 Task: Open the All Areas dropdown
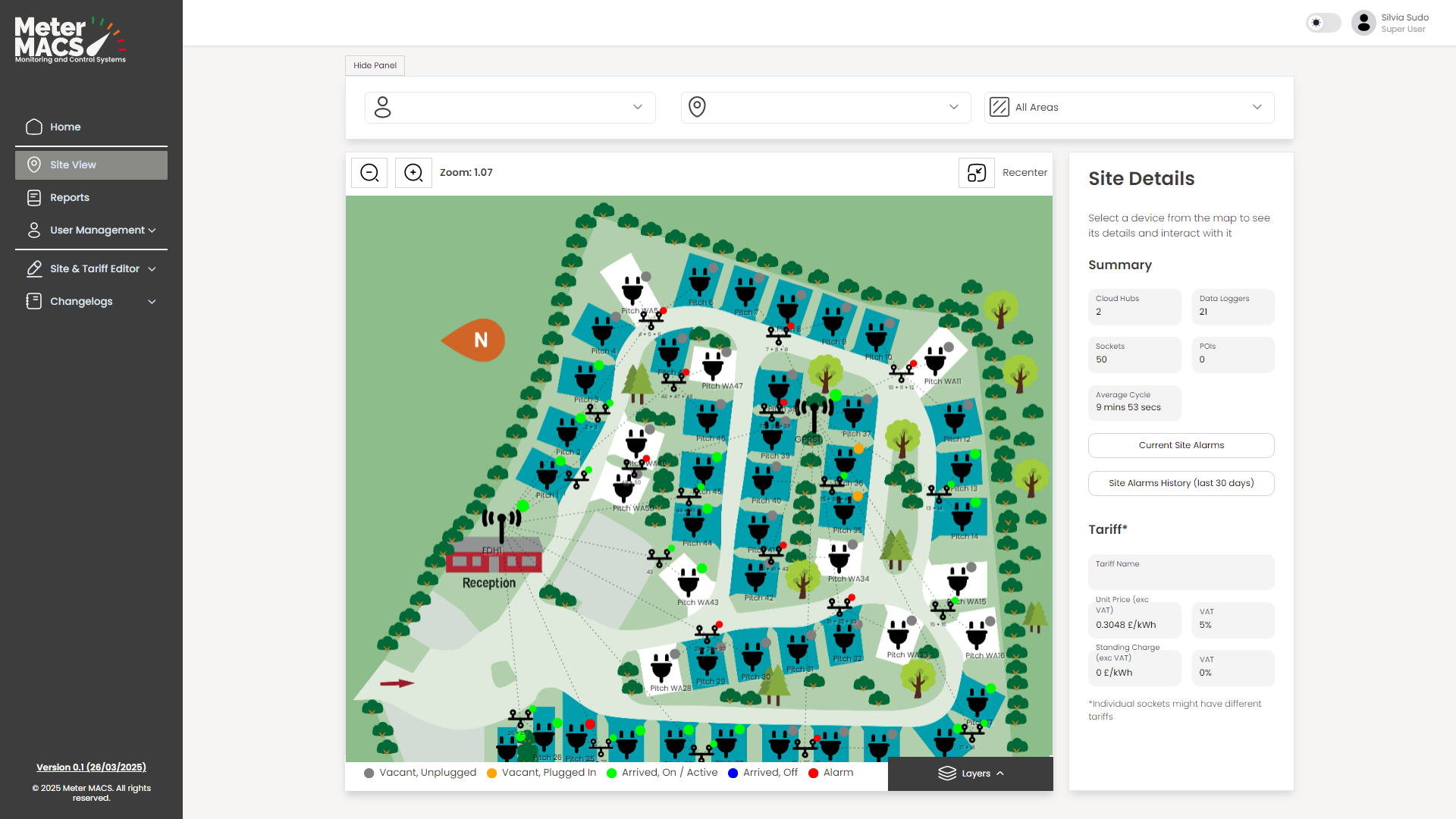pyautogui.click(x=1128, y=107)
